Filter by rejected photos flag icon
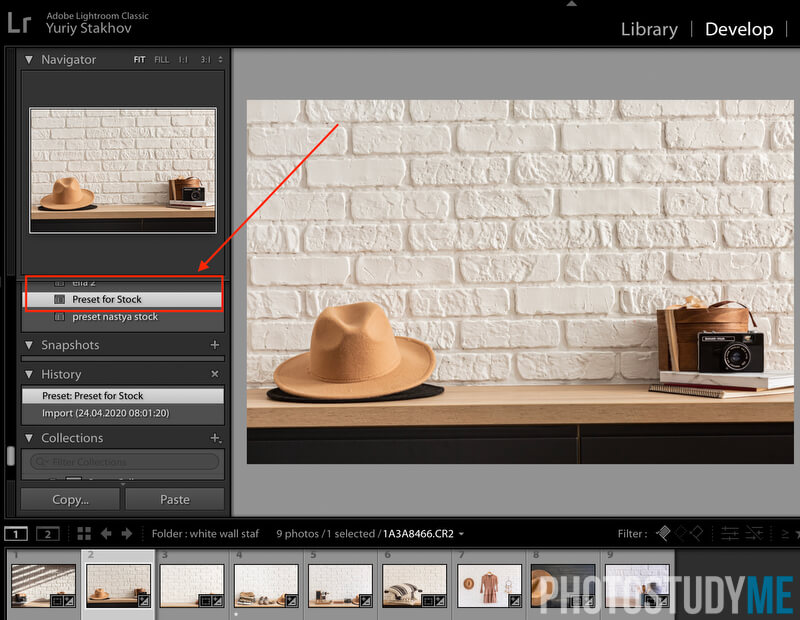This screenshot has width=800, height=620. (696, 533)
